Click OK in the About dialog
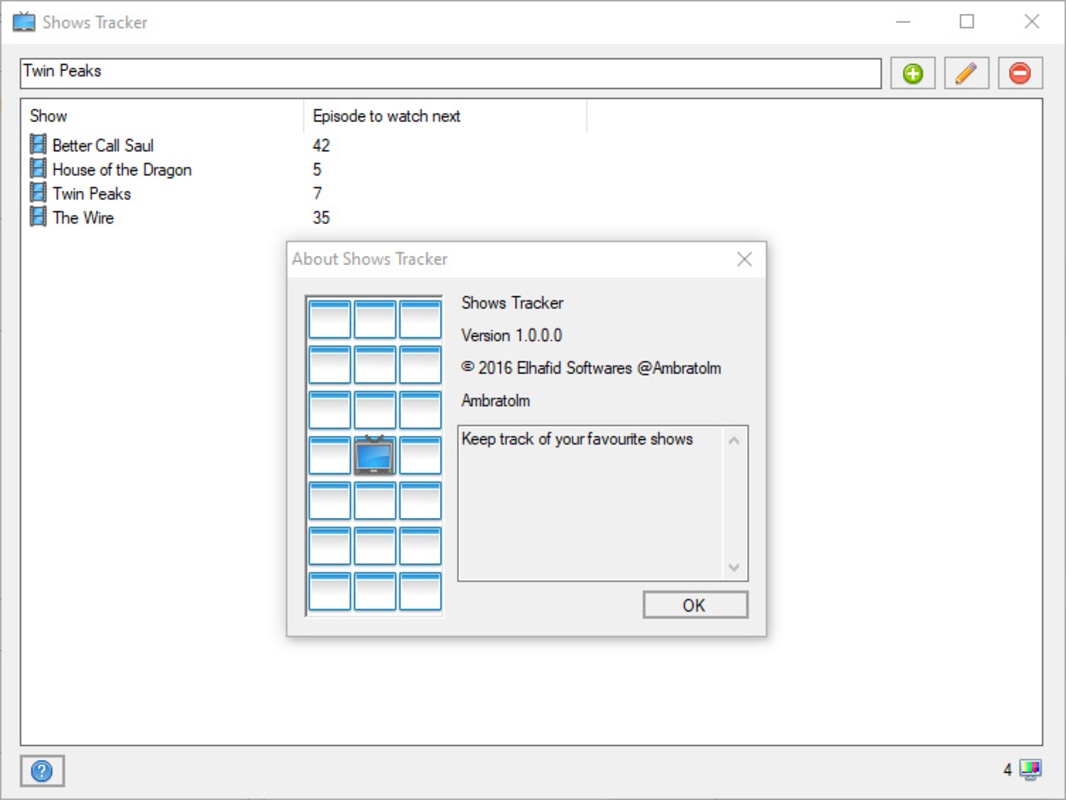 tap(695, 605)
